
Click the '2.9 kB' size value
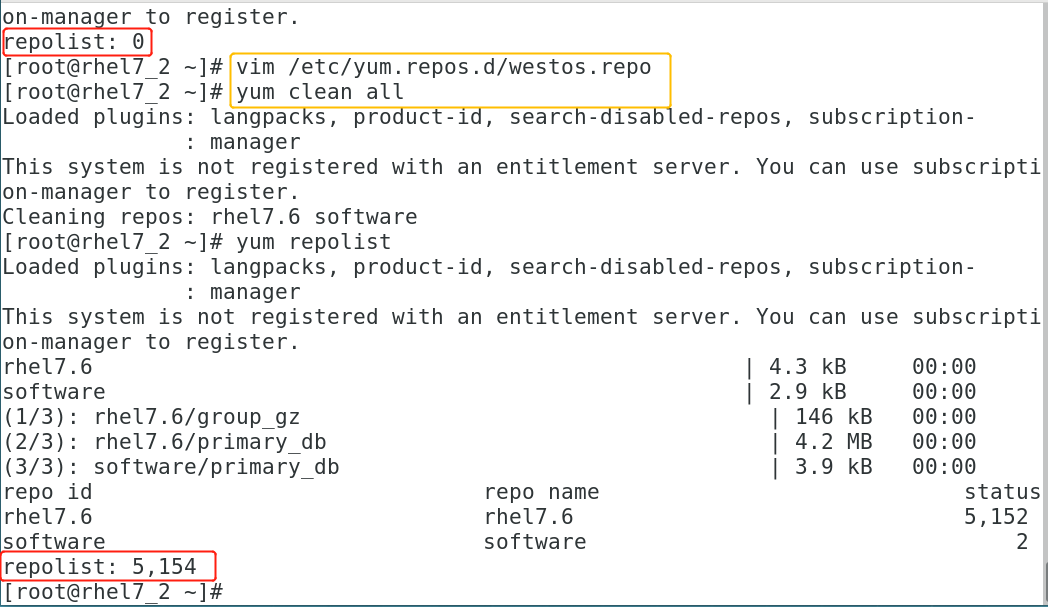(x=807, y=391)
